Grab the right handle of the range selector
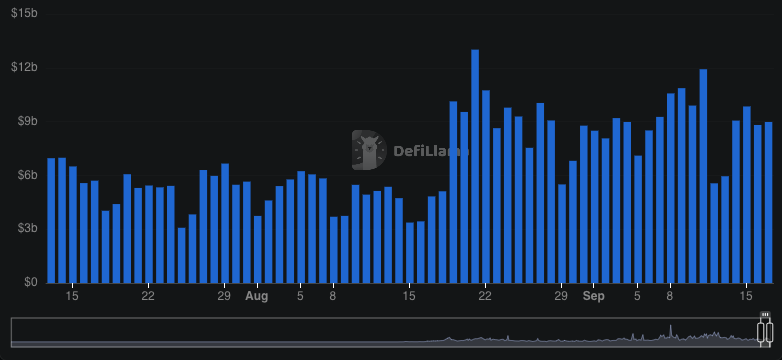This screenshot has height=360, width=782. (770, 332)
